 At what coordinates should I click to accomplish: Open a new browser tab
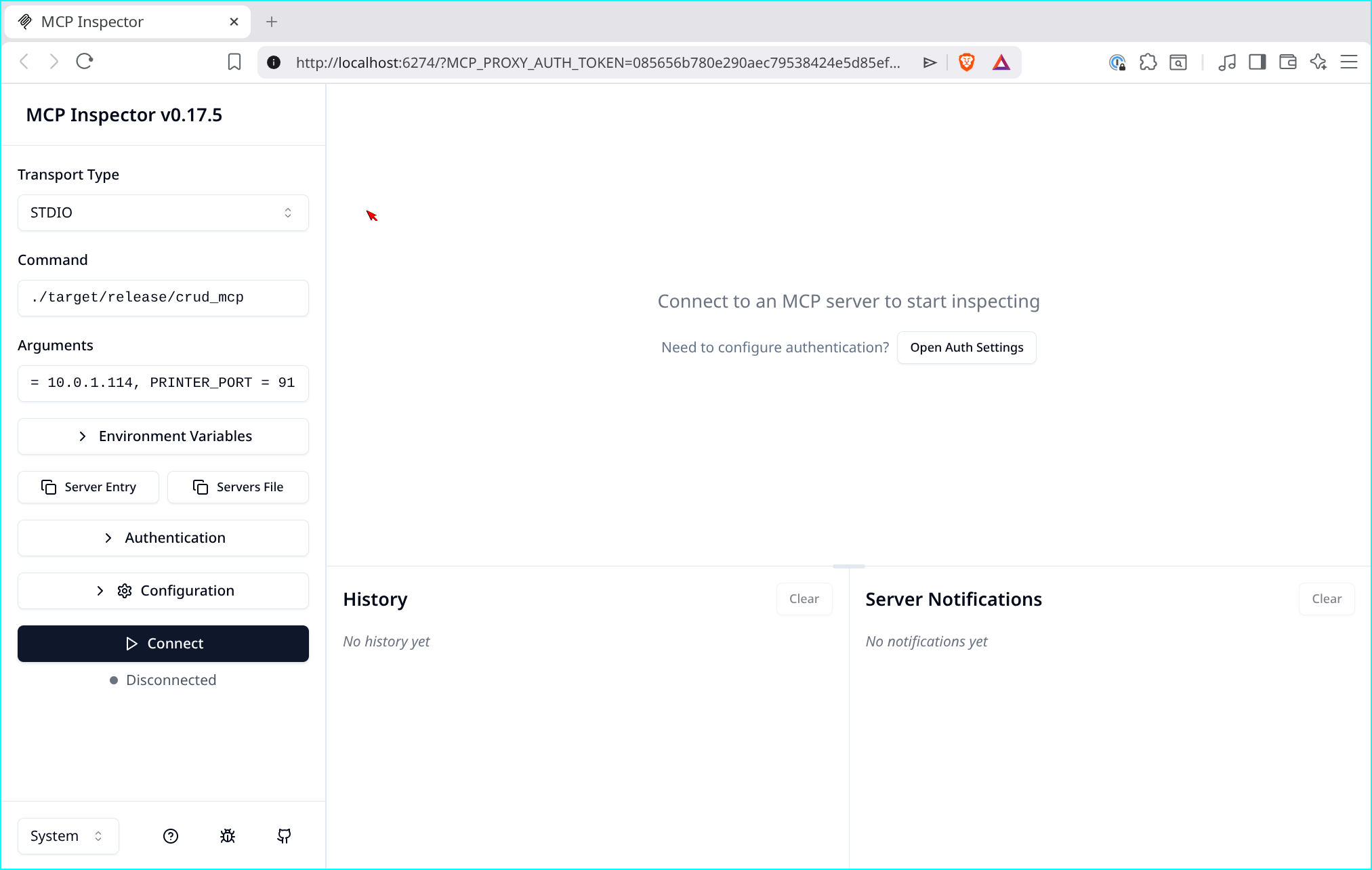pyautogui.click(x=272, y=22)
